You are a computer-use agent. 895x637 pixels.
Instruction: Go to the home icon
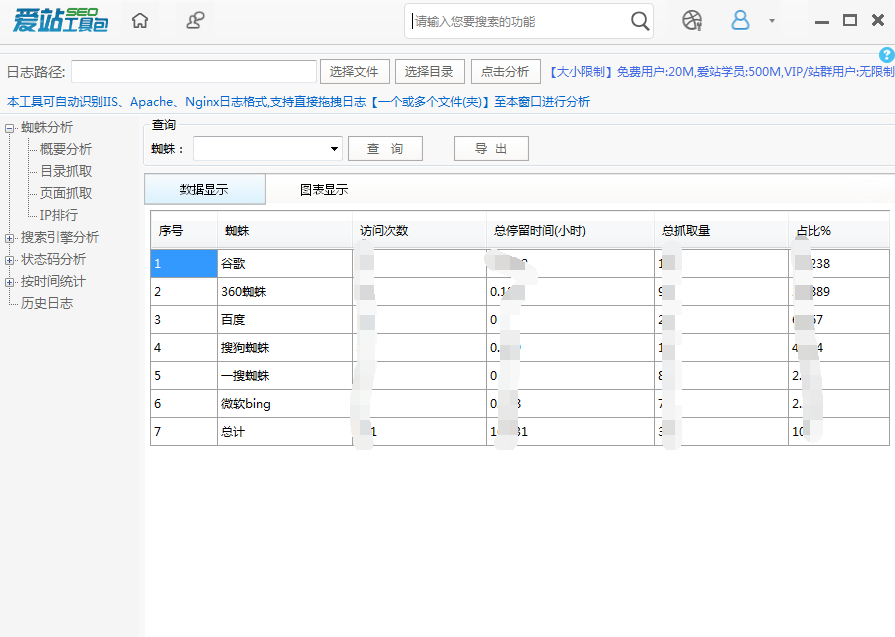140,21
